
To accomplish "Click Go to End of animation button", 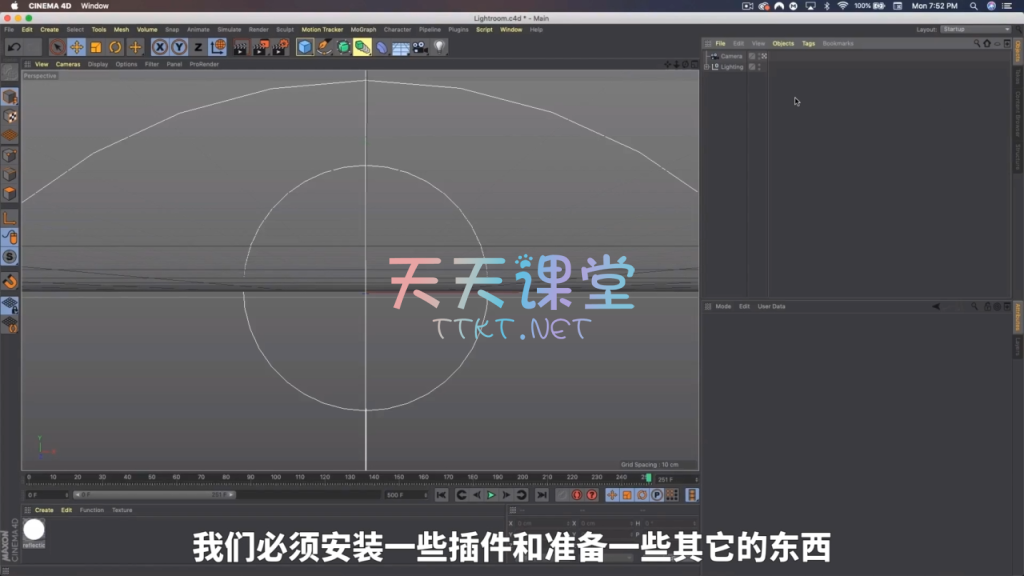I will pyautogui.click(x=541, y=495).
